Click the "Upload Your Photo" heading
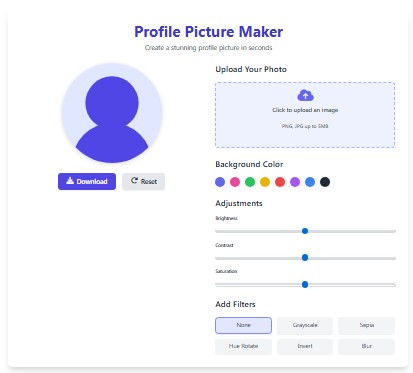413x373 pixels. [251, 69]
